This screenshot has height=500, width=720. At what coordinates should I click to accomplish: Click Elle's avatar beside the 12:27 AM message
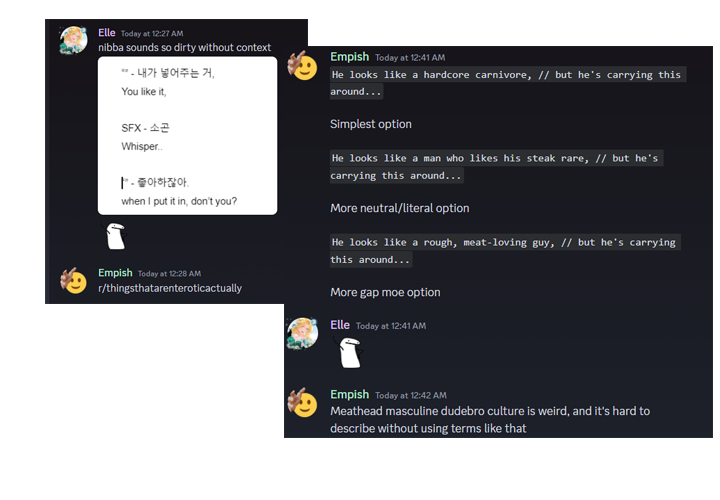click(76, 43)
